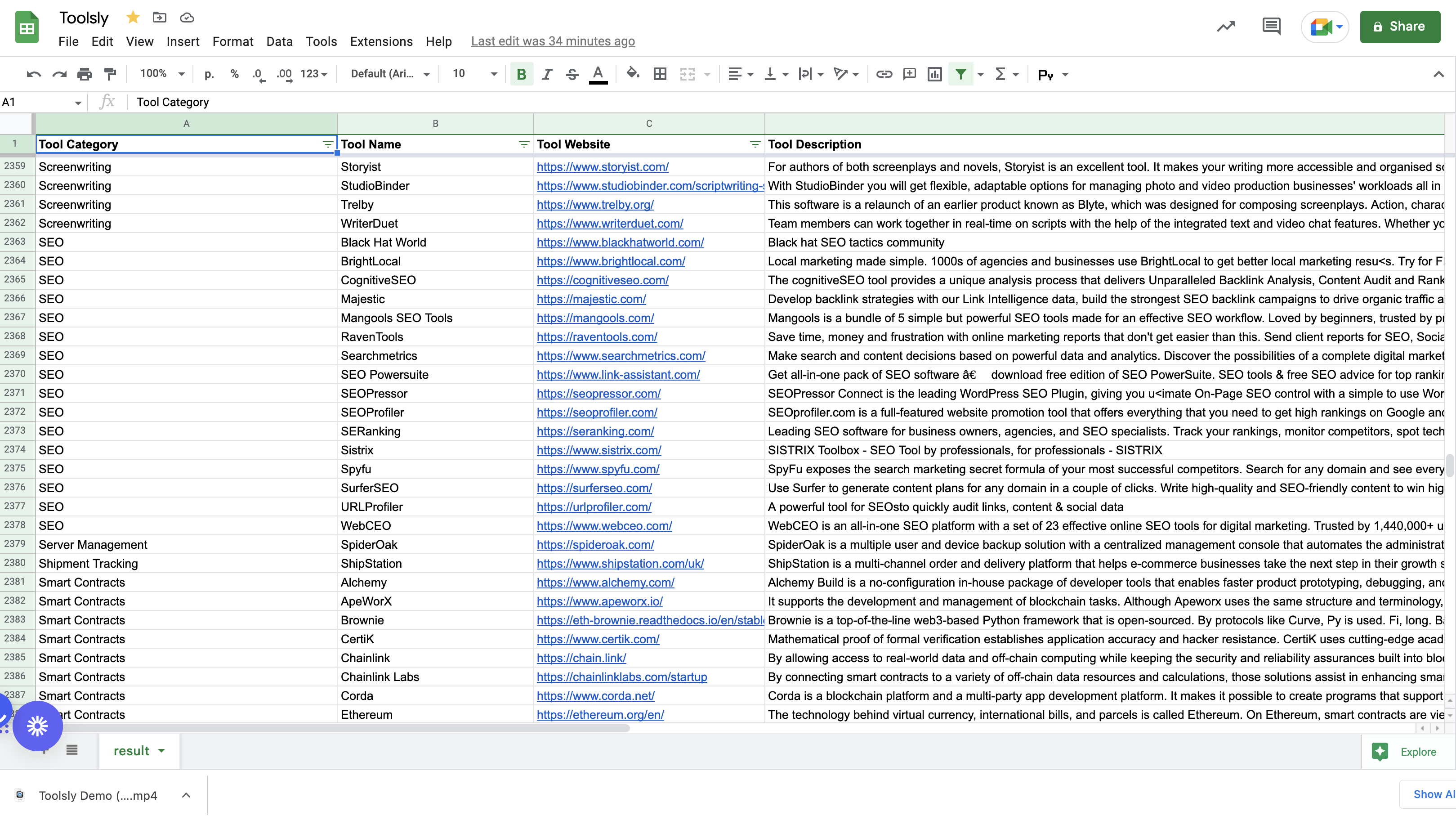Click the insert chart icon
Viewport: 1456px width, 816px height.
(935, 74)
